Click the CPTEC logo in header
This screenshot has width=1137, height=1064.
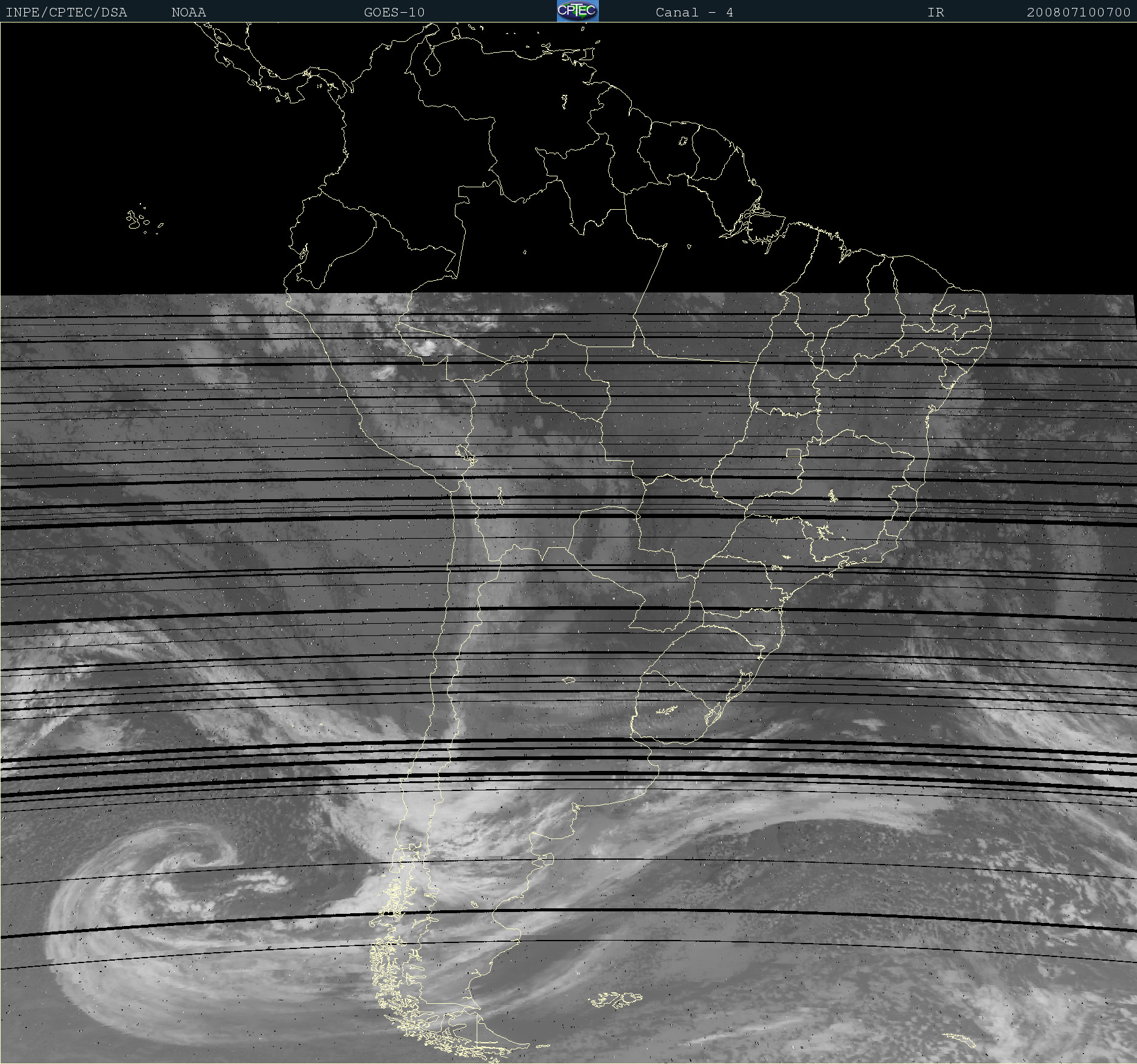click(x=577, y=11)
